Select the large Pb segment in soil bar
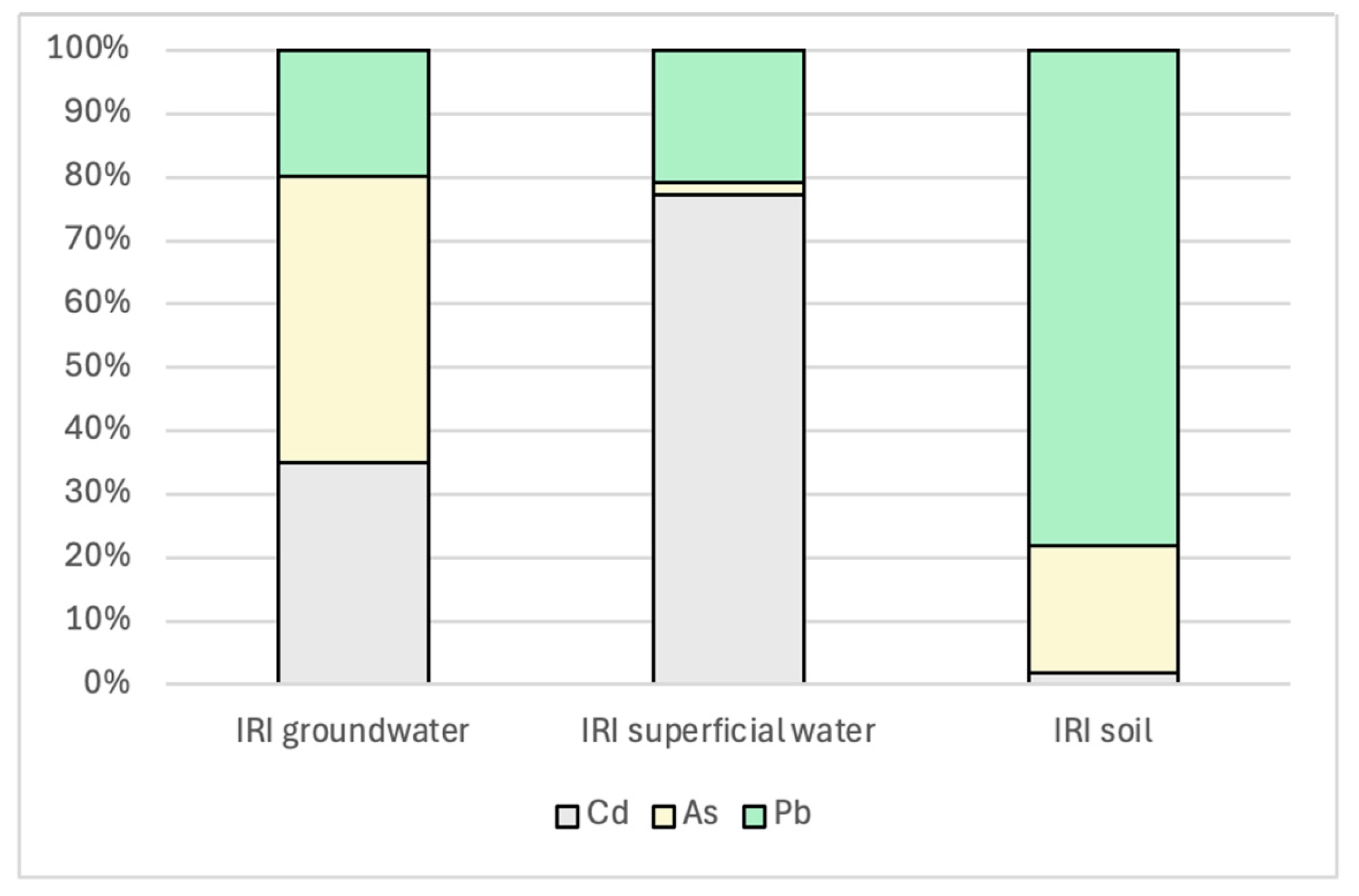Screen dimensions: 1359x896 tap(1103, 297)
